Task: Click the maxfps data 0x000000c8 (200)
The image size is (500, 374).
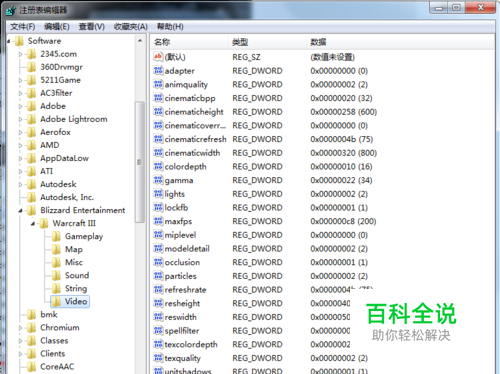Action: point(343,221)
